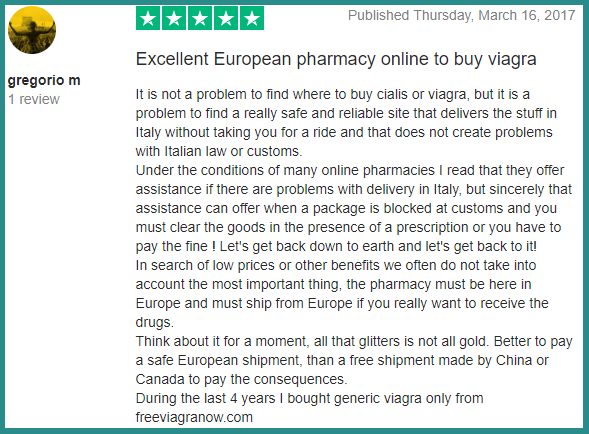
Task: Click the line starting "During the last 4 years"
Action: tap(310, 398)
